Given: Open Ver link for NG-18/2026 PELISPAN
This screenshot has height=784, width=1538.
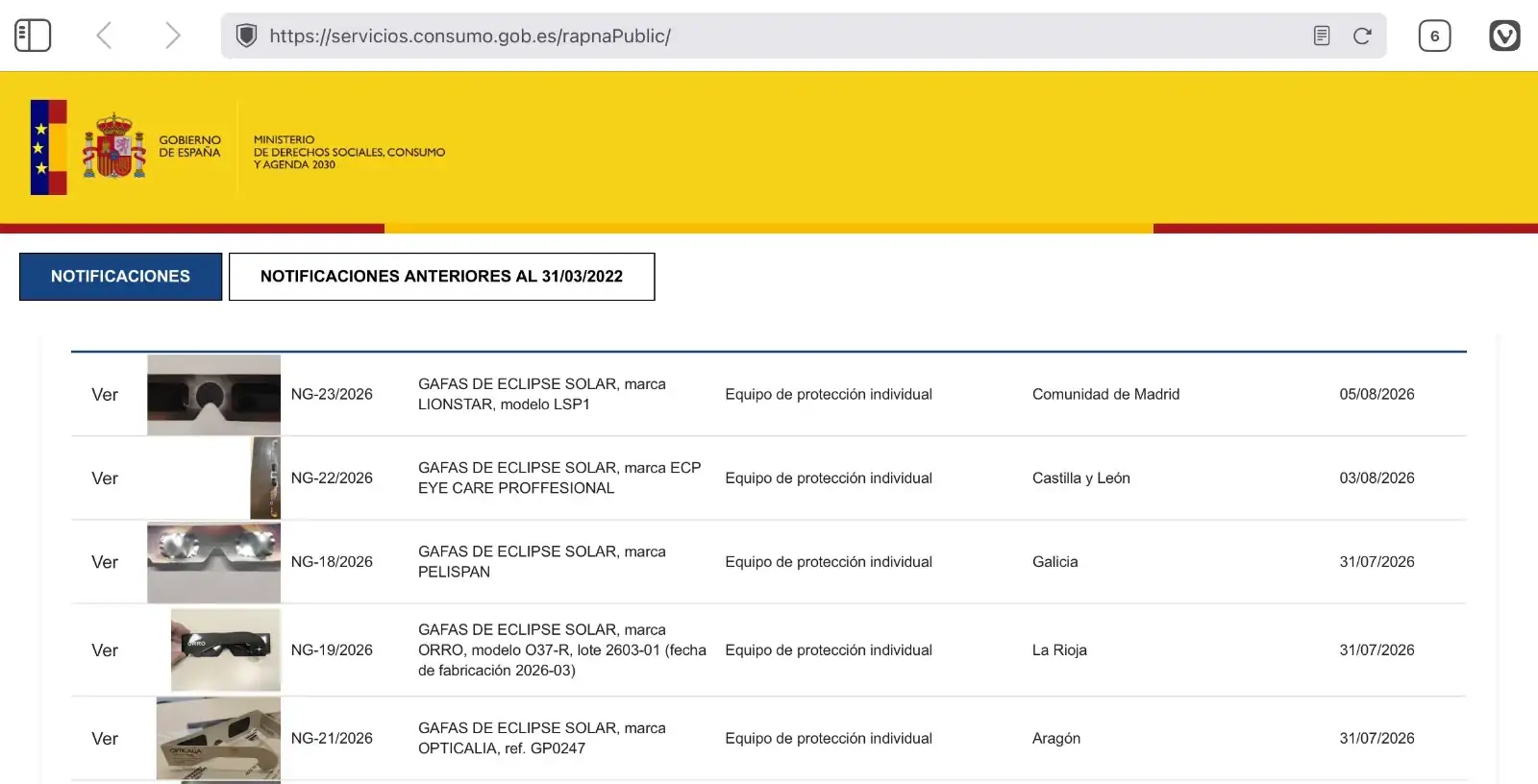Looking at the screenshot, I should click(105, 562).
